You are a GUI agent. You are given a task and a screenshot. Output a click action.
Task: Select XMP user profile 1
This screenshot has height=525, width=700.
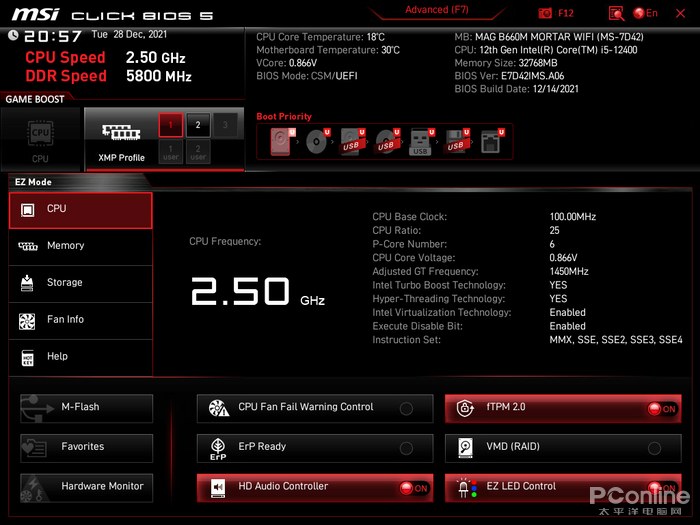click(171, 152)
